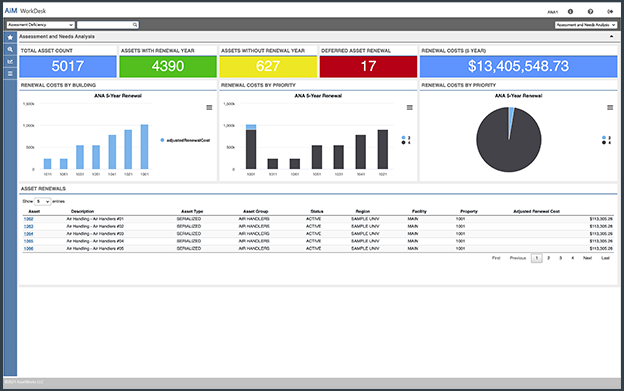Click the yellow 627 tile
Viewport: 624px width, 391px height.
[268, 66]
